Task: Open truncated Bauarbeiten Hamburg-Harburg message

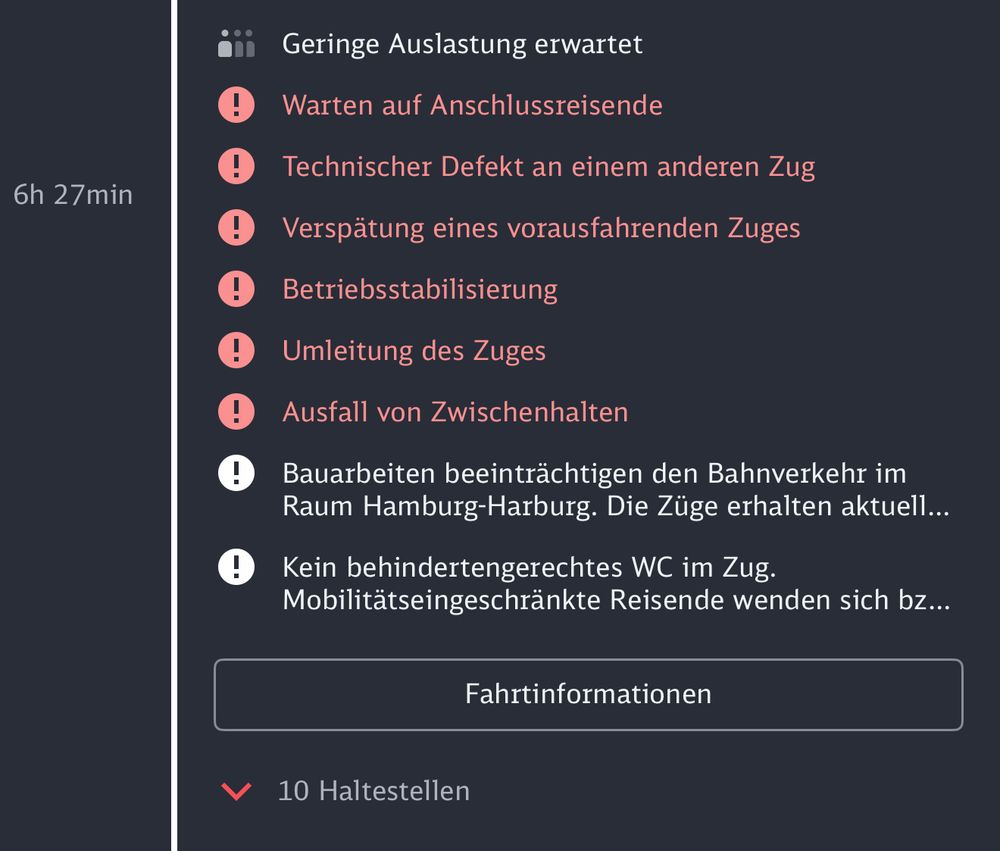Action: coord(614,489)
